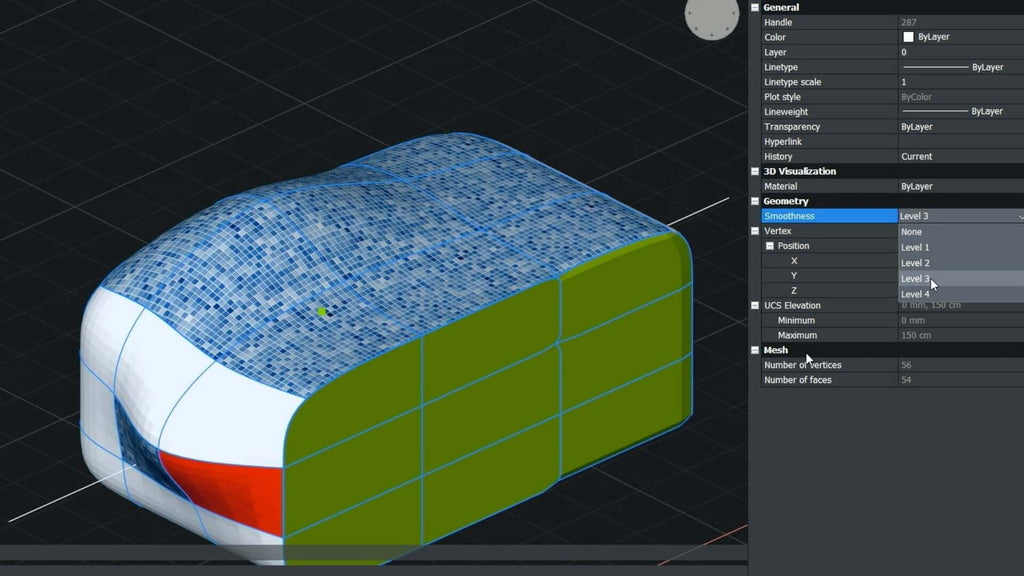1024x576 pixels.
Task: Select the Number of vertices row
Action: coord(893,365)
